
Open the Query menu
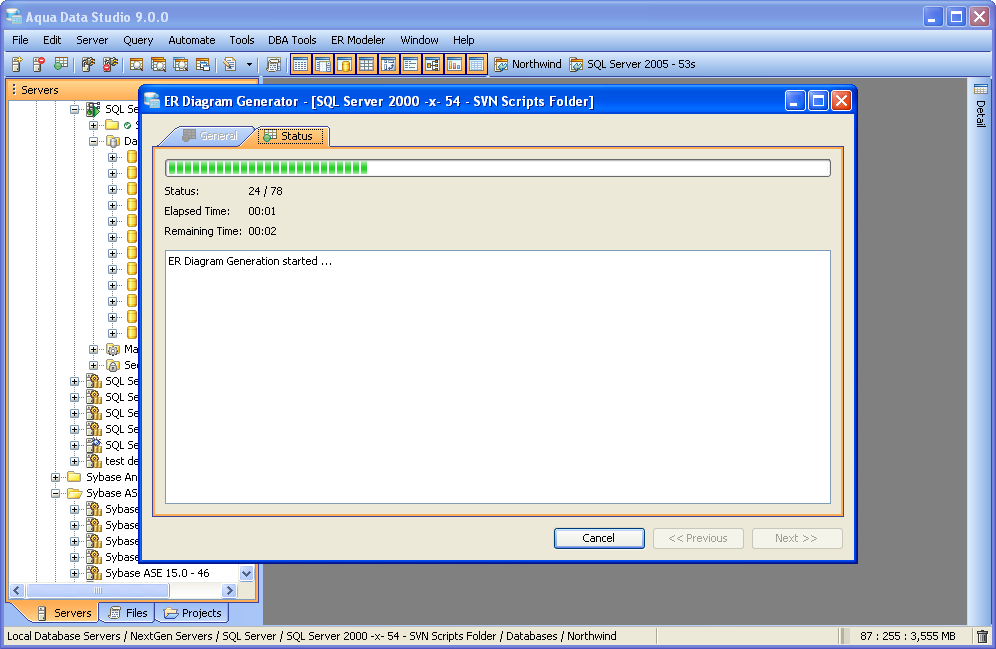click(138, 40)
